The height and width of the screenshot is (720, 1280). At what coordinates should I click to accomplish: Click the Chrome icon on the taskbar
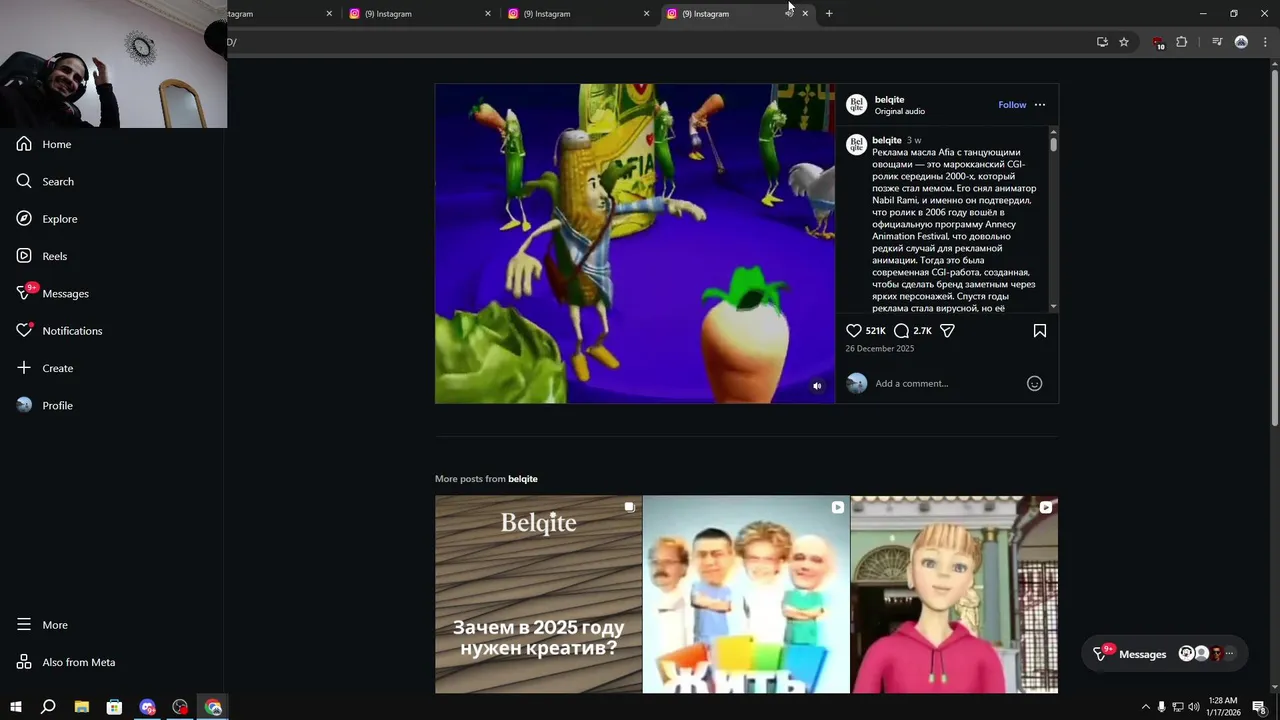tap(213, 707)
